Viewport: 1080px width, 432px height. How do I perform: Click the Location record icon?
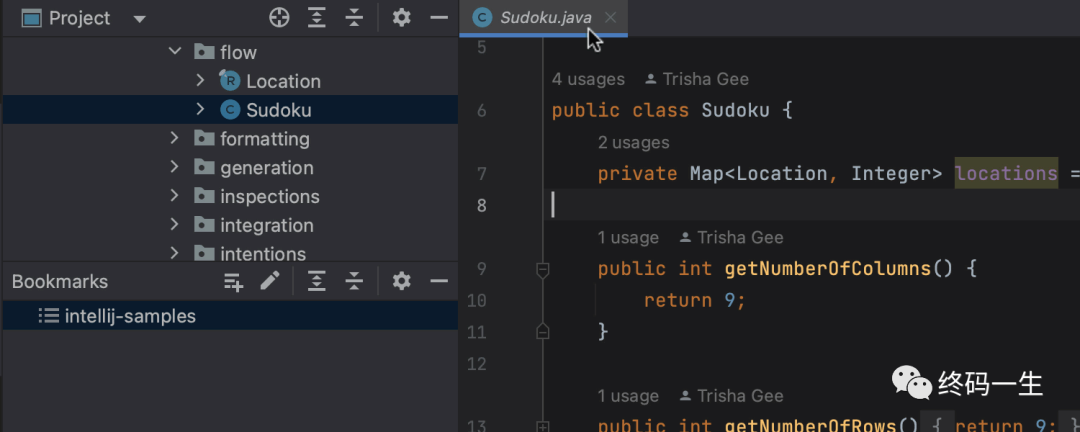coord(229,81)
